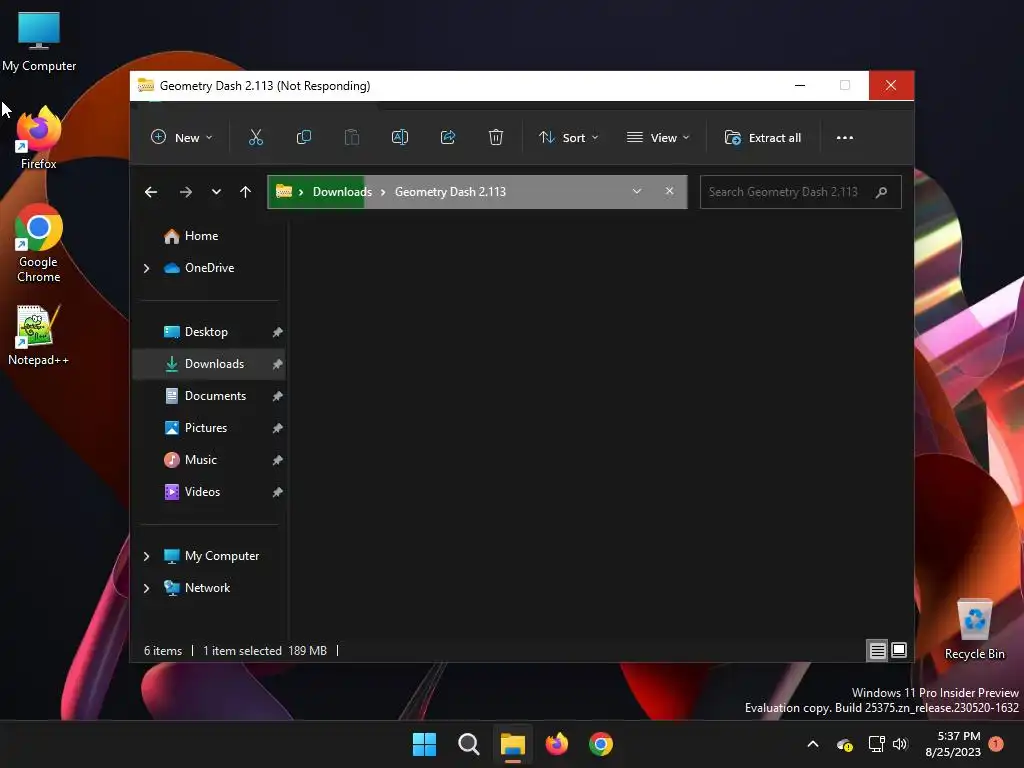The image size is (1024, 768).
Task: Click the pin icon beside Documents
Action: [278, 396]
